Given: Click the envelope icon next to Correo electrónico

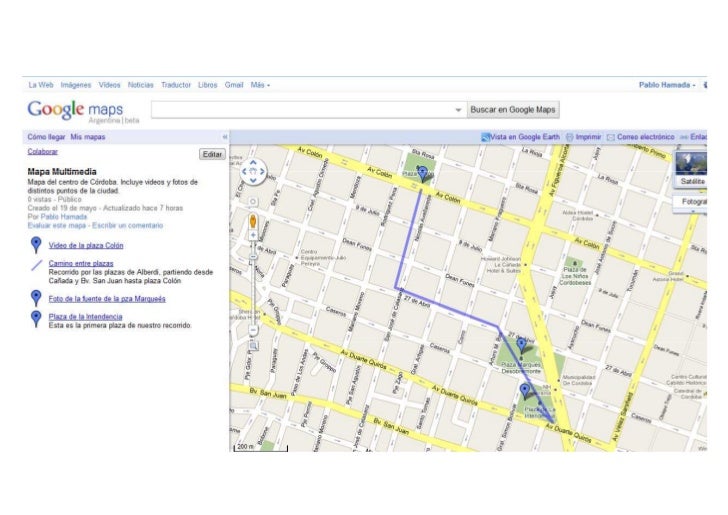Looking at the screenshot, I should pyautogui.click(x=611, y=137).
